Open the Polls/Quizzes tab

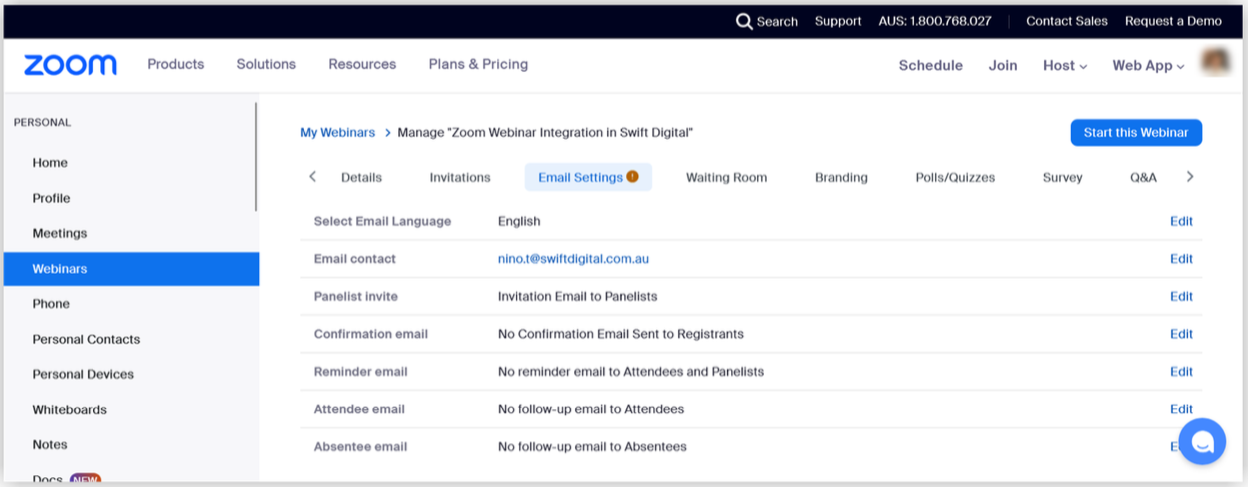coord(955,177)
